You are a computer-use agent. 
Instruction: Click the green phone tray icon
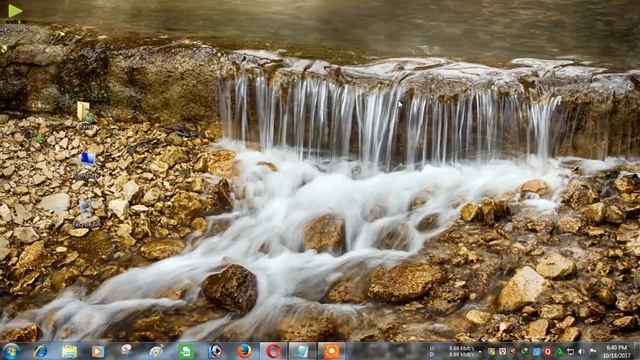[524, 351]
